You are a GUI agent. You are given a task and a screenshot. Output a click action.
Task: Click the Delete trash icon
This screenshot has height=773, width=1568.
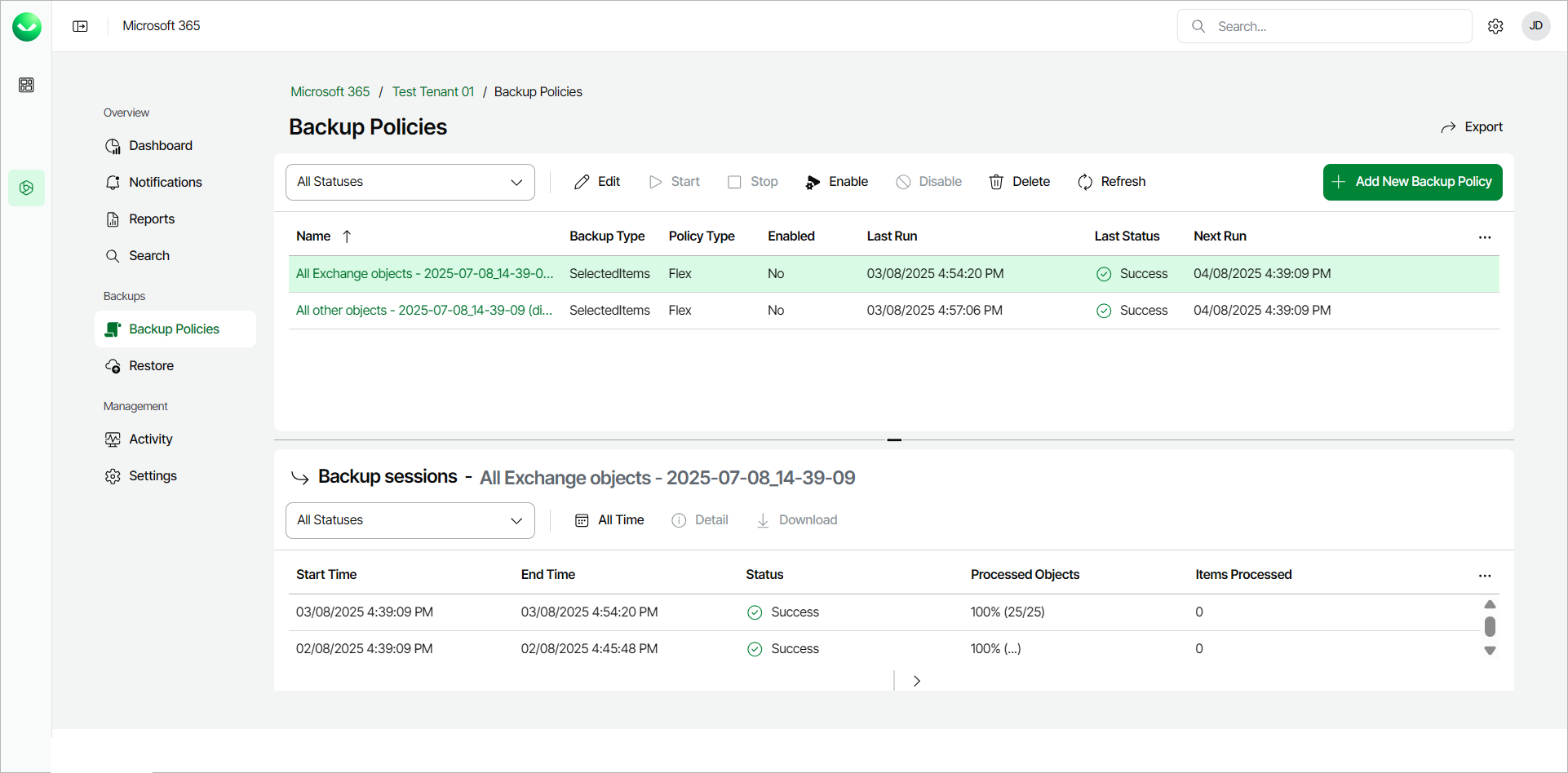point(996,182)
